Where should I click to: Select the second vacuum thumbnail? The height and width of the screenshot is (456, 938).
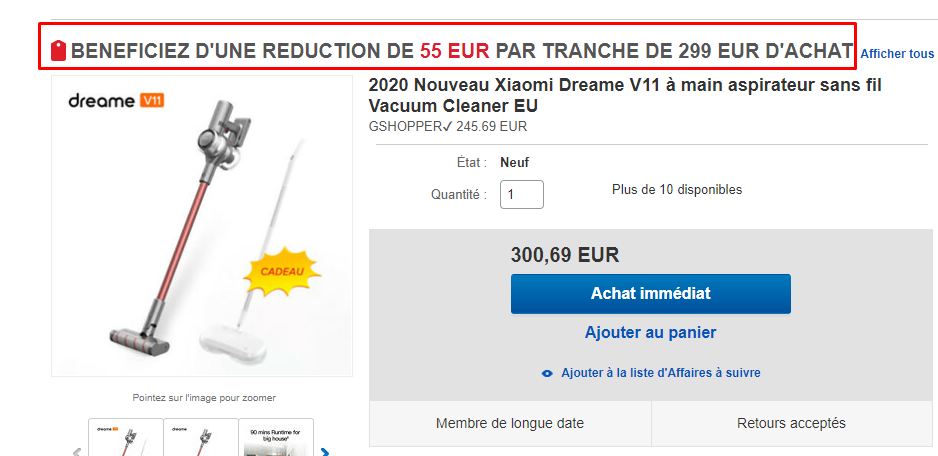coord(200,437)
